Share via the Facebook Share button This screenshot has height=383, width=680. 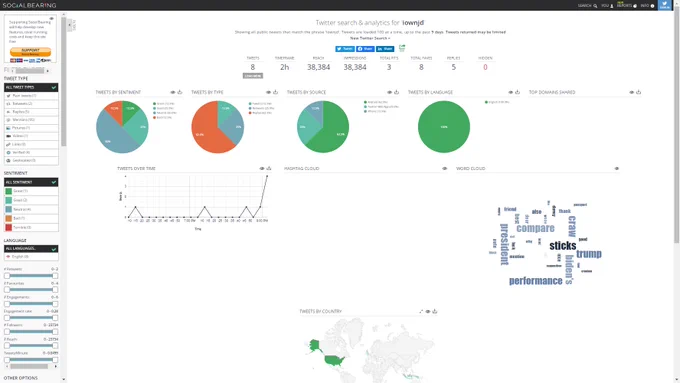point(365,49)
